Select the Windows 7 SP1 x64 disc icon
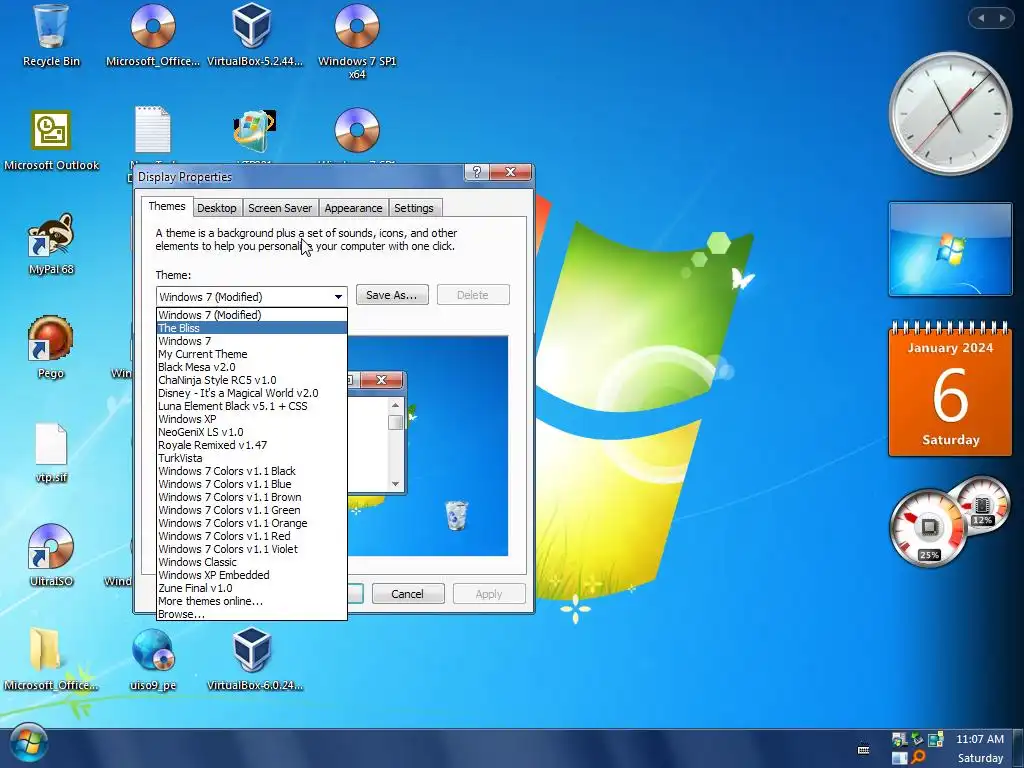 pos(357,41)
